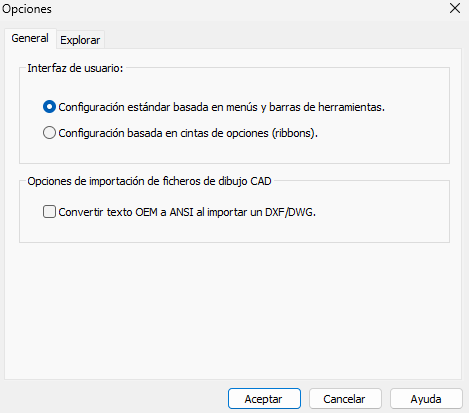Click the 'al importar un DXF/DWG' checkbox label
The width and height of the screenshot is (469, 413).
pyautogui.click(x=256, y=212)
